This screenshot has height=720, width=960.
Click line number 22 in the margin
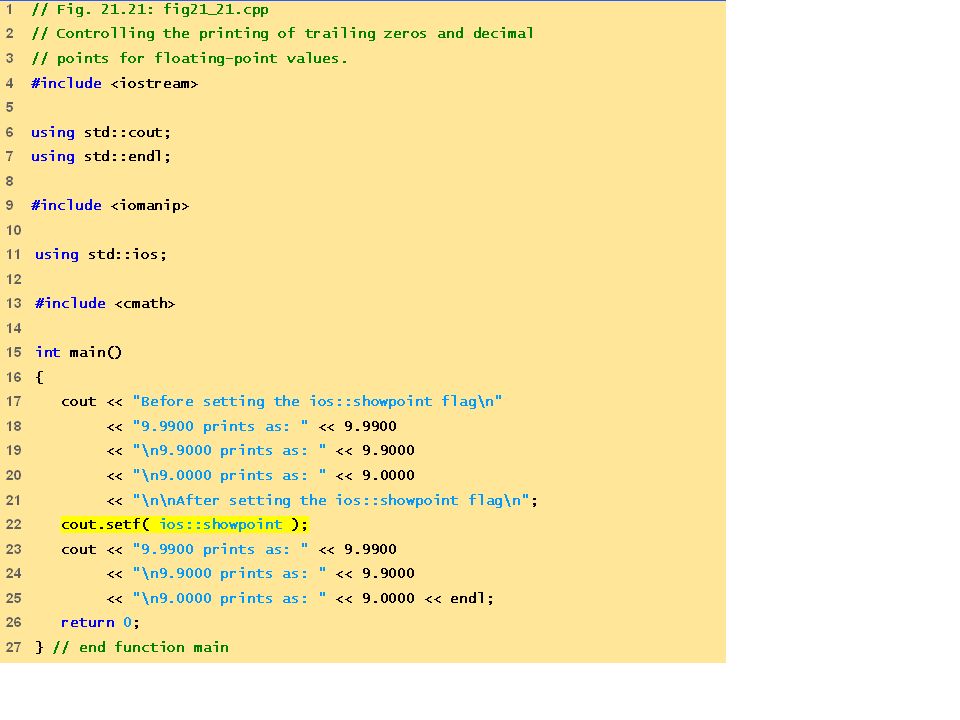tap(13, 525)
